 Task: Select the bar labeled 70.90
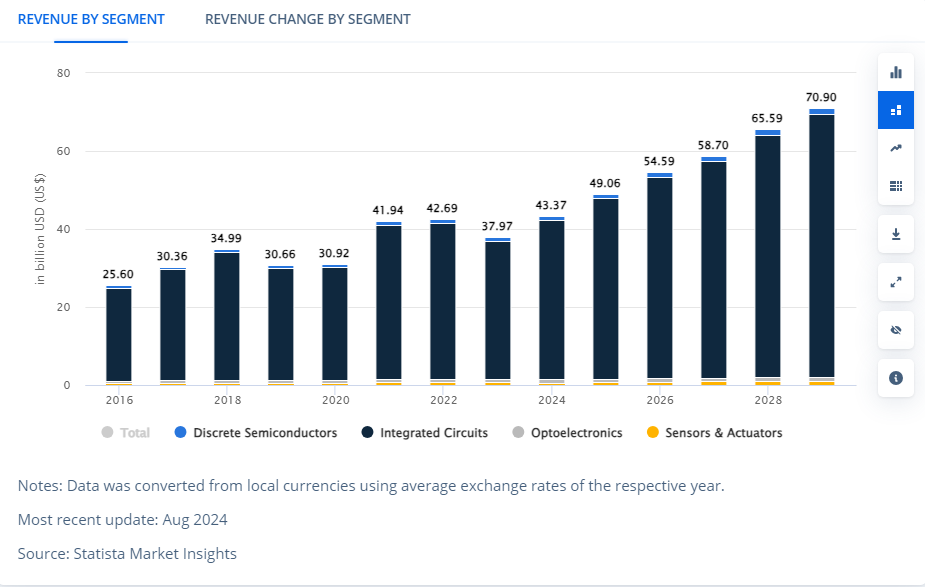(822, 247)
